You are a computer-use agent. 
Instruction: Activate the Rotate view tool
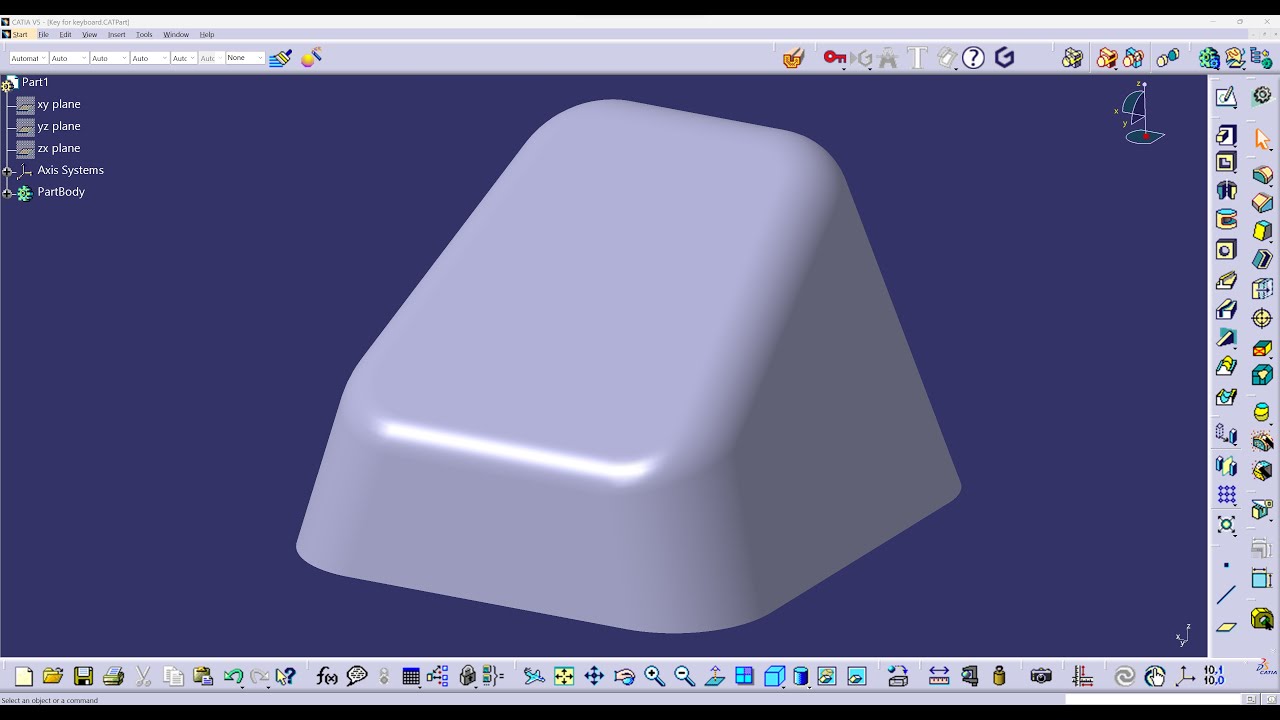(x=625, y=677)
